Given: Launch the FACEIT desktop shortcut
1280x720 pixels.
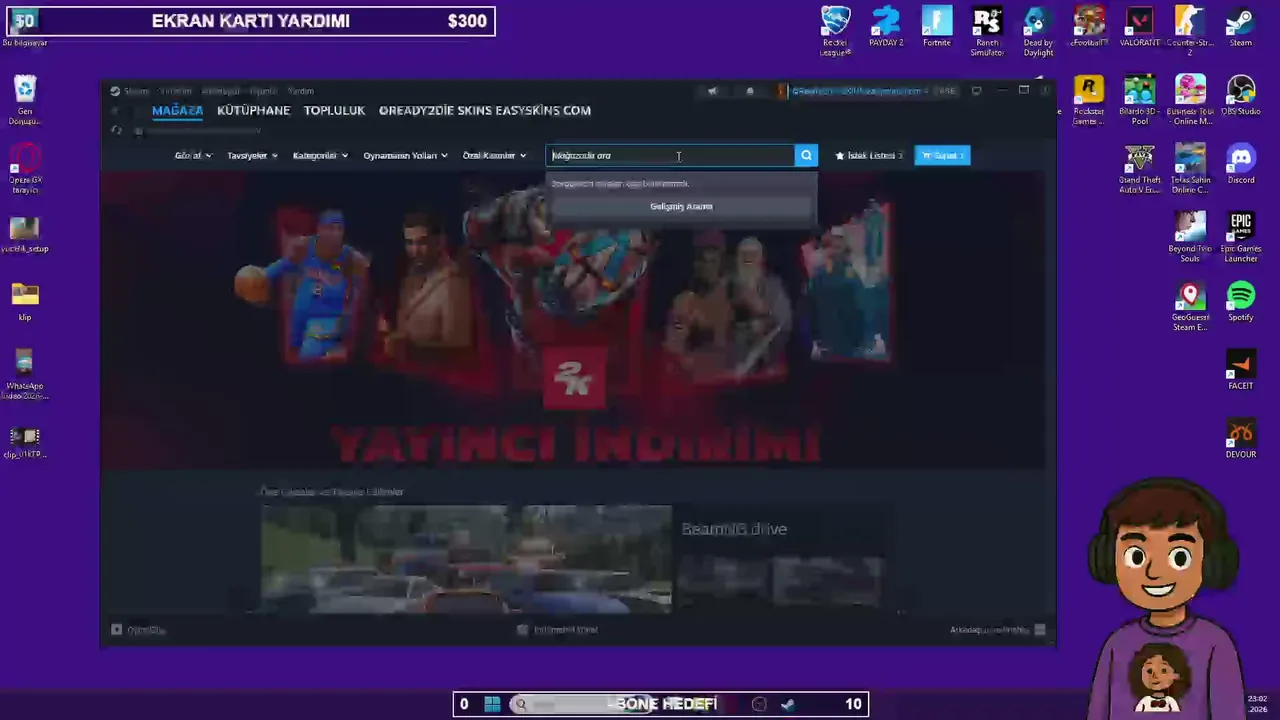Looking at the screenshot, I should (x=1241, y=371).
